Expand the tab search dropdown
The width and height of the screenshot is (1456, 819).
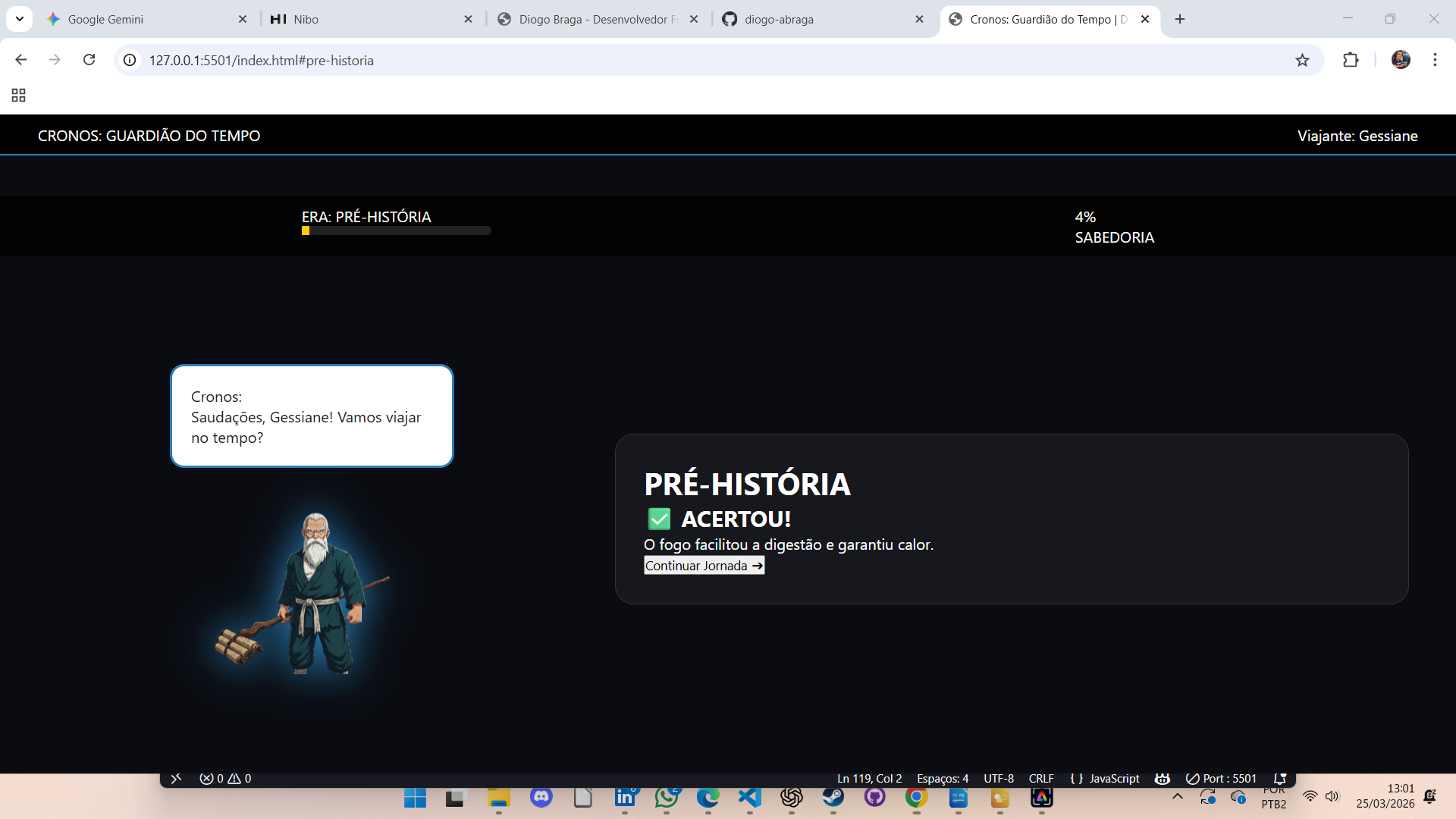tap(20, 19)
